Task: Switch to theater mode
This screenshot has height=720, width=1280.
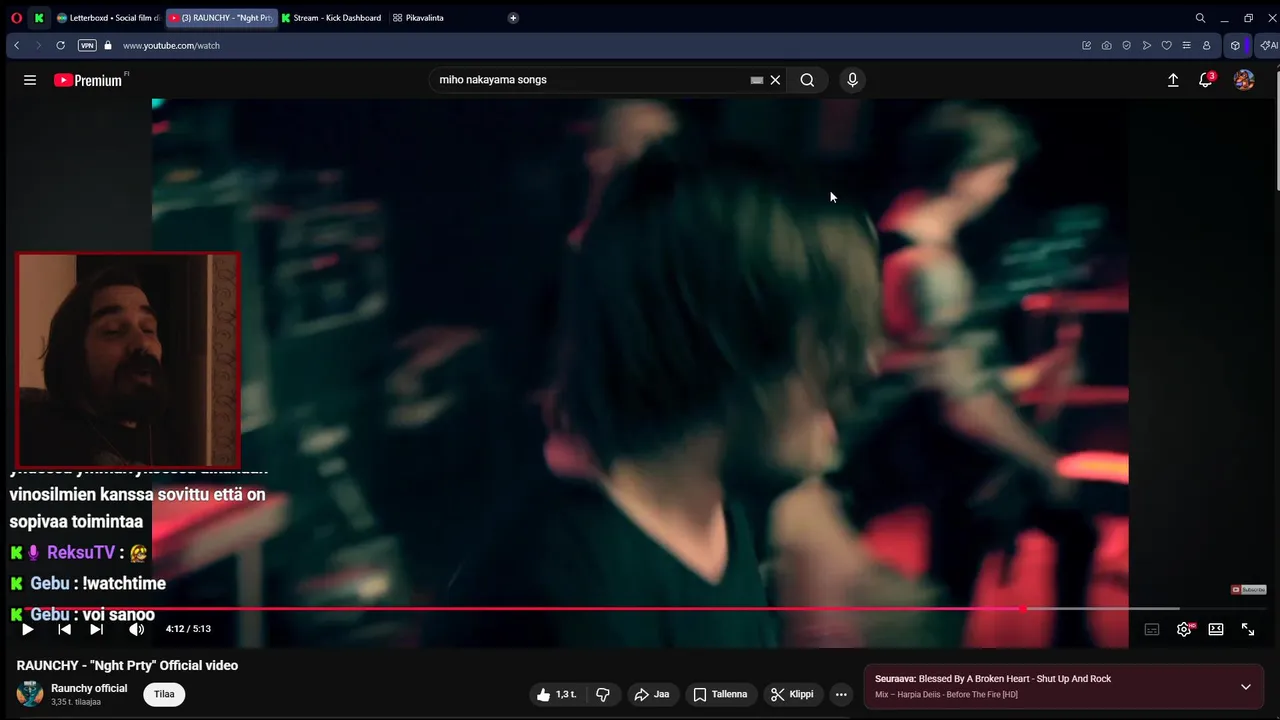Action: coord(1216,629)
